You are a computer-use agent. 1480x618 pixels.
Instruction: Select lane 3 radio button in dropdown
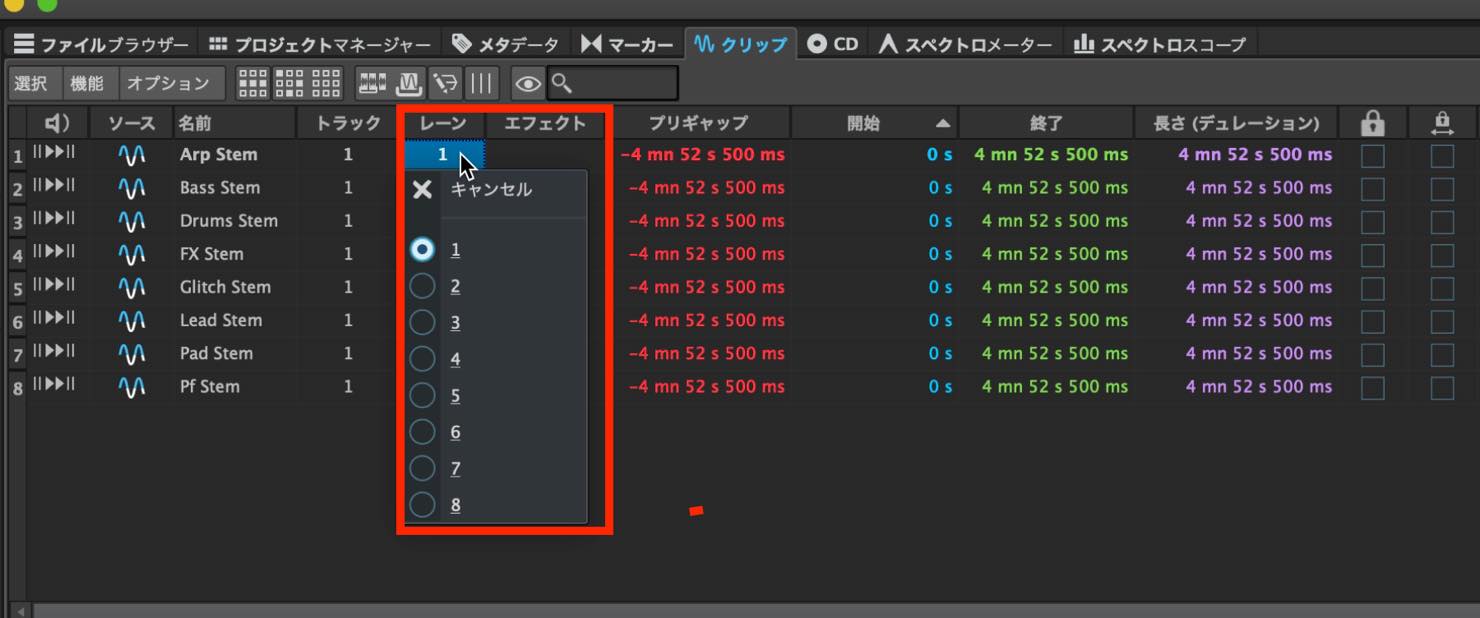tap(423, 322)
